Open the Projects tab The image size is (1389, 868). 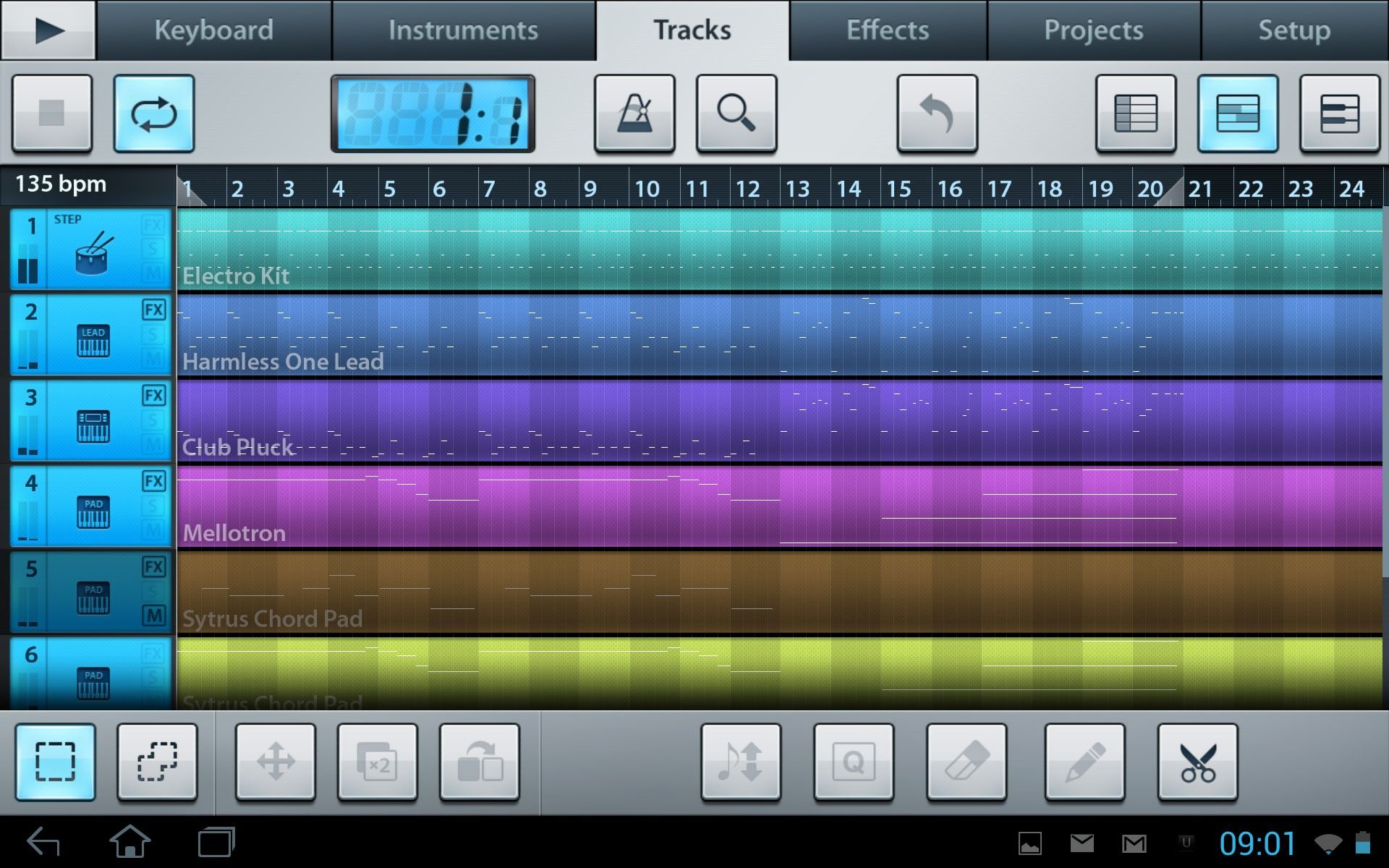[1093, 30]
